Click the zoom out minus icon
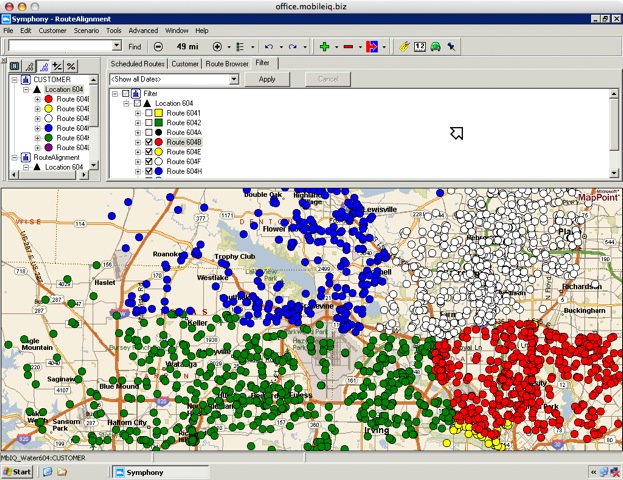Screen dimensions: 623x480 (x=159, y=47)
